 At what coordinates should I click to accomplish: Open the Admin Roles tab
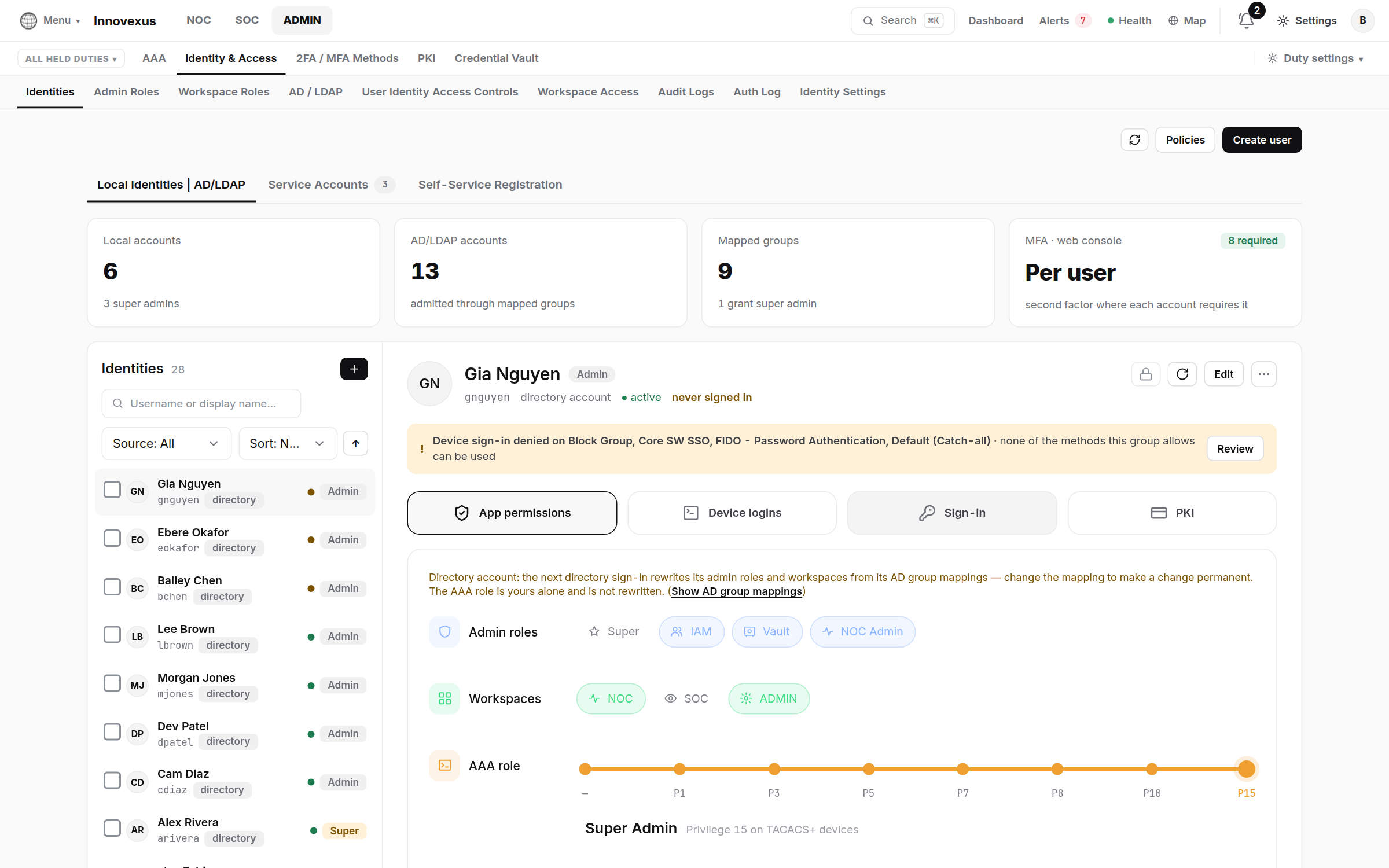click(x=126, y=92)
